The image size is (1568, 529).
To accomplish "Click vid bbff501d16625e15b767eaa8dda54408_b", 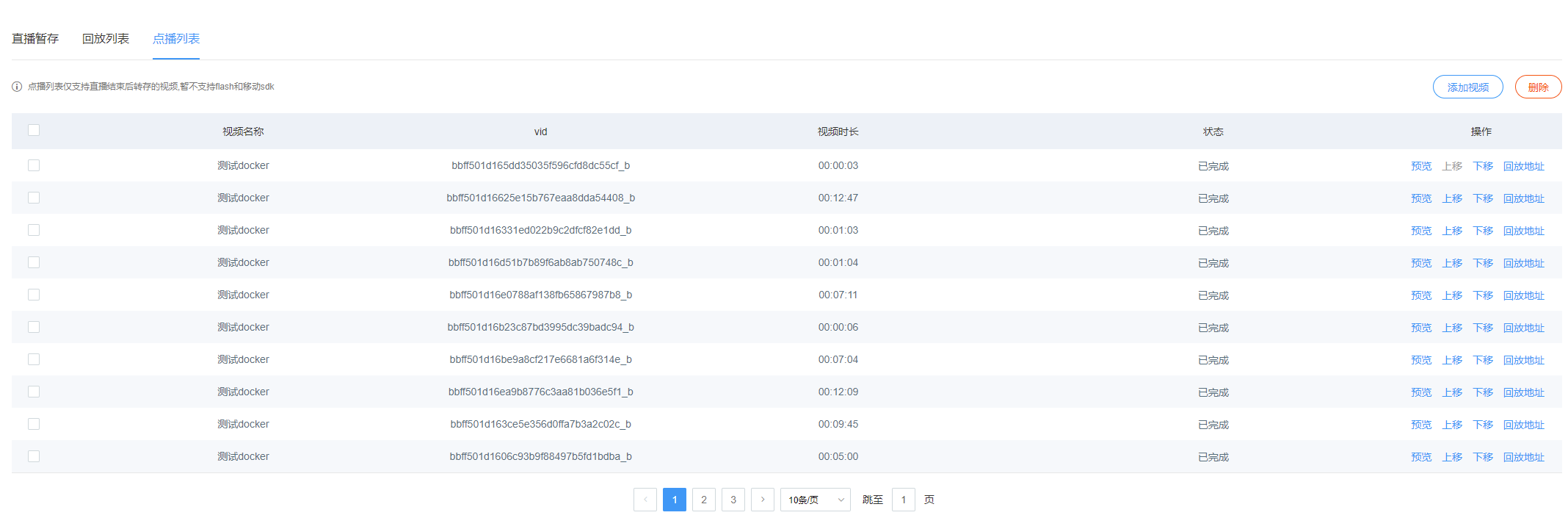I will (x=541, y=198).
